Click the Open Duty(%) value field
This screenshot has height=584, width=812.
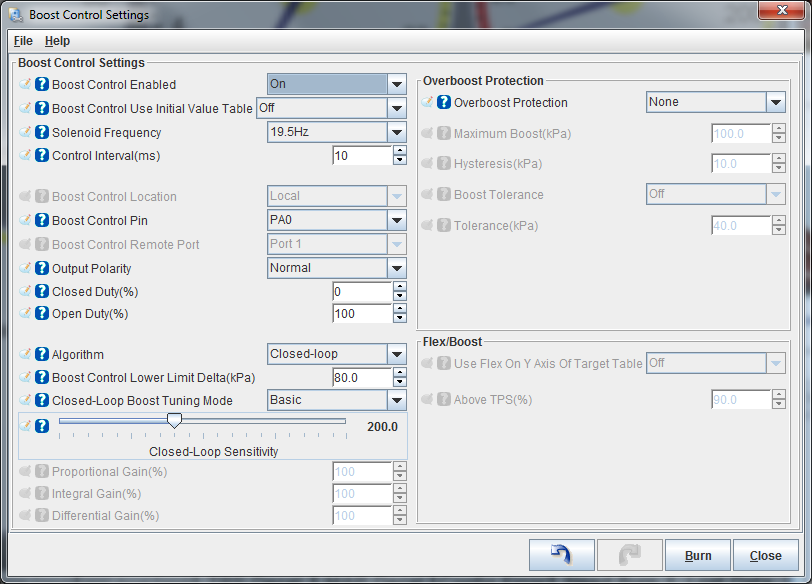pyautogui.click(x=362, y=313)
